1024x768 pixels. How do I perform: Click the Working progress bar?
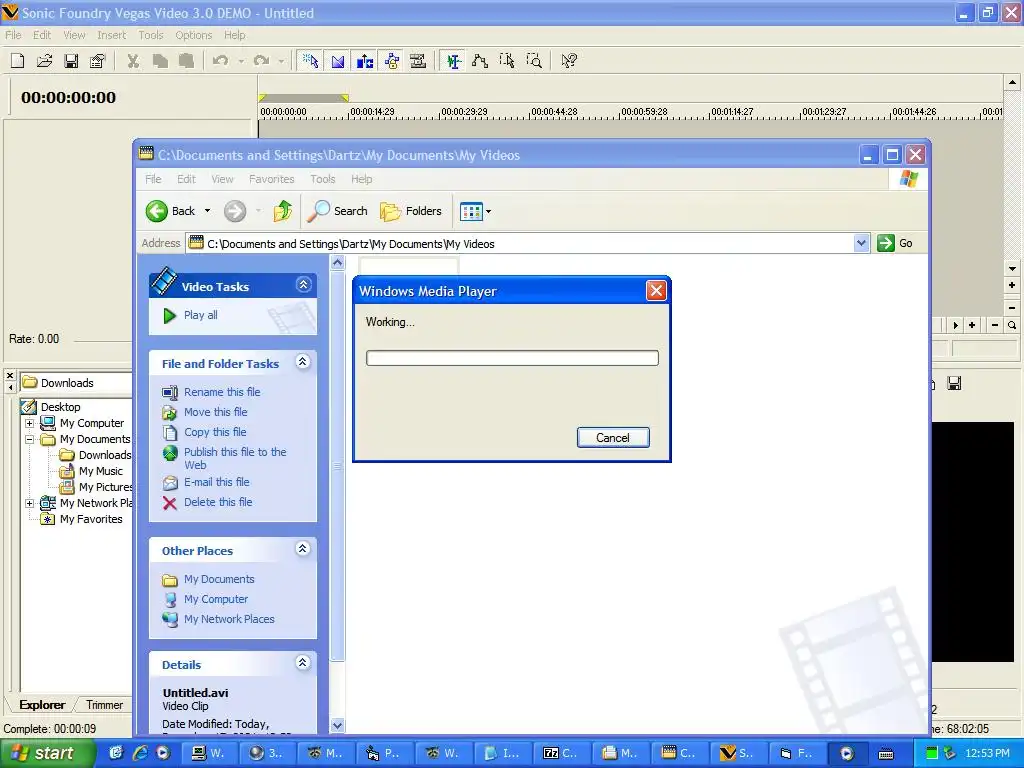coord(512,358)
